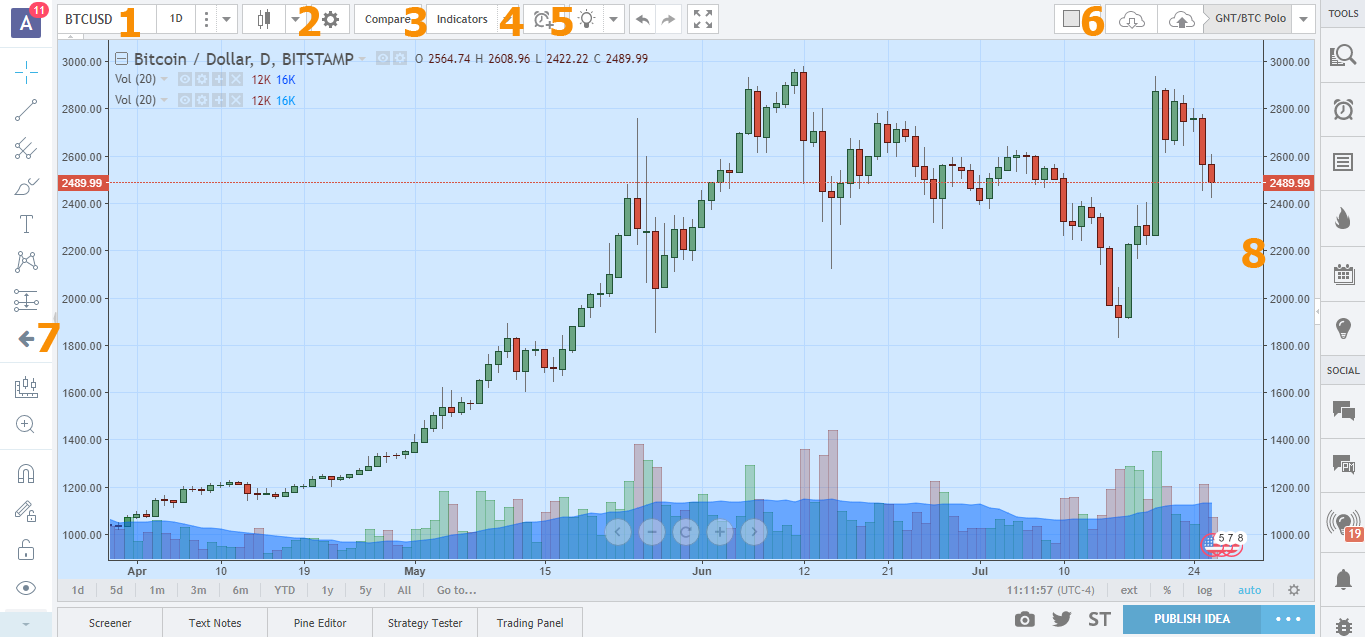Collapse the Bitcoin / Dollar legend box

[x=121, y=59]
